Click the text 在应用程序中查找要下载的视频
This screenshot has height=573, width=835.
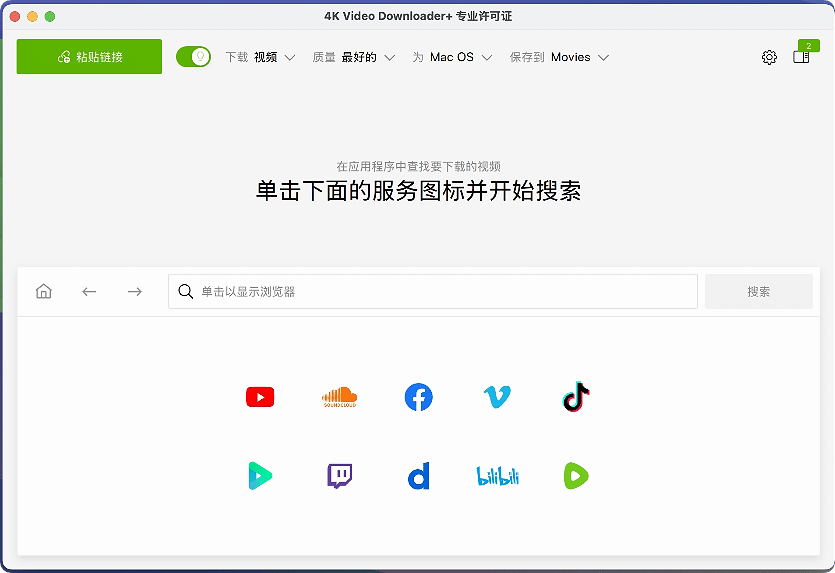(418, 166)
